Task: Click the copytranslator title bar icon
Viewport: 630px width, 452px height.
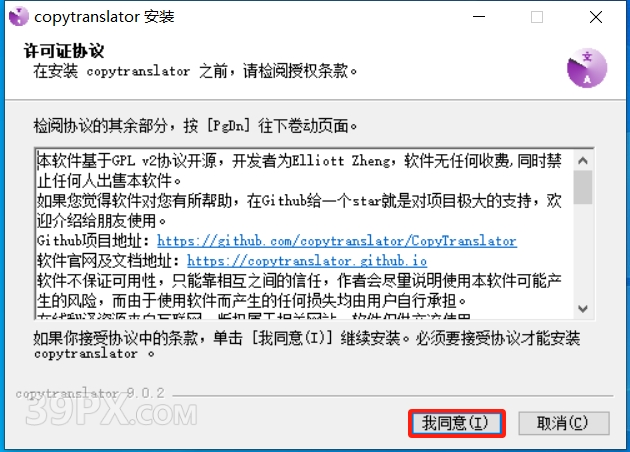Action: pos(18,17)
